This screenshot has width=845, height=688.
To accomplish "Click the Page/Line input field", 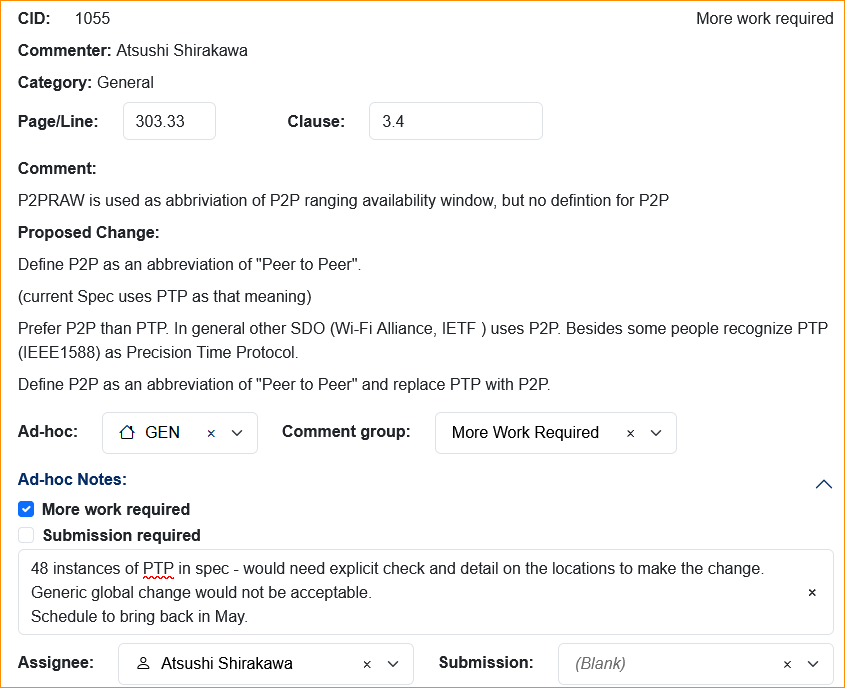I will coord(169,121).
